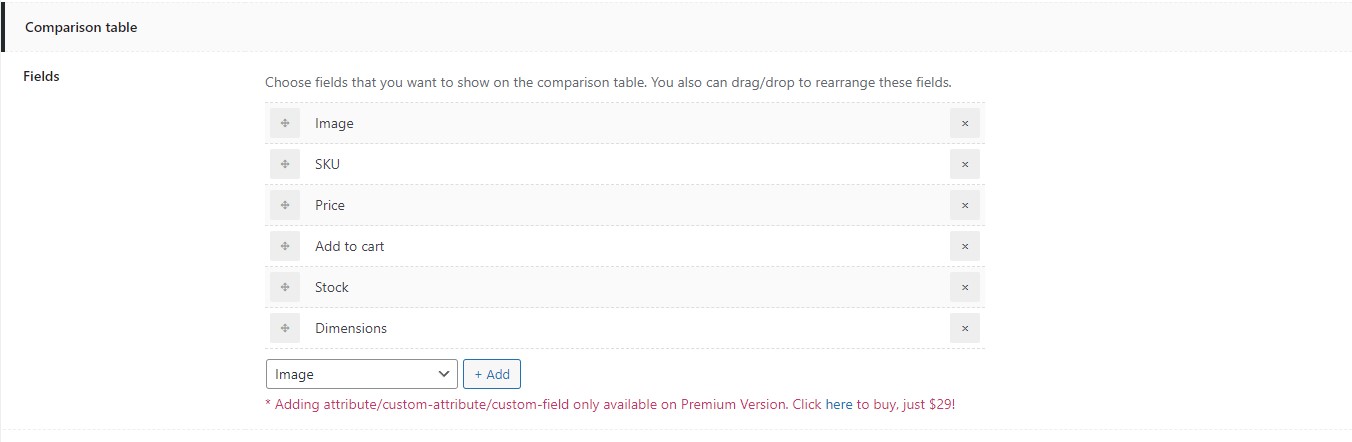Click the Fields setting label
The height and width of the screenshot is (442, 1352).
[42, 76]
